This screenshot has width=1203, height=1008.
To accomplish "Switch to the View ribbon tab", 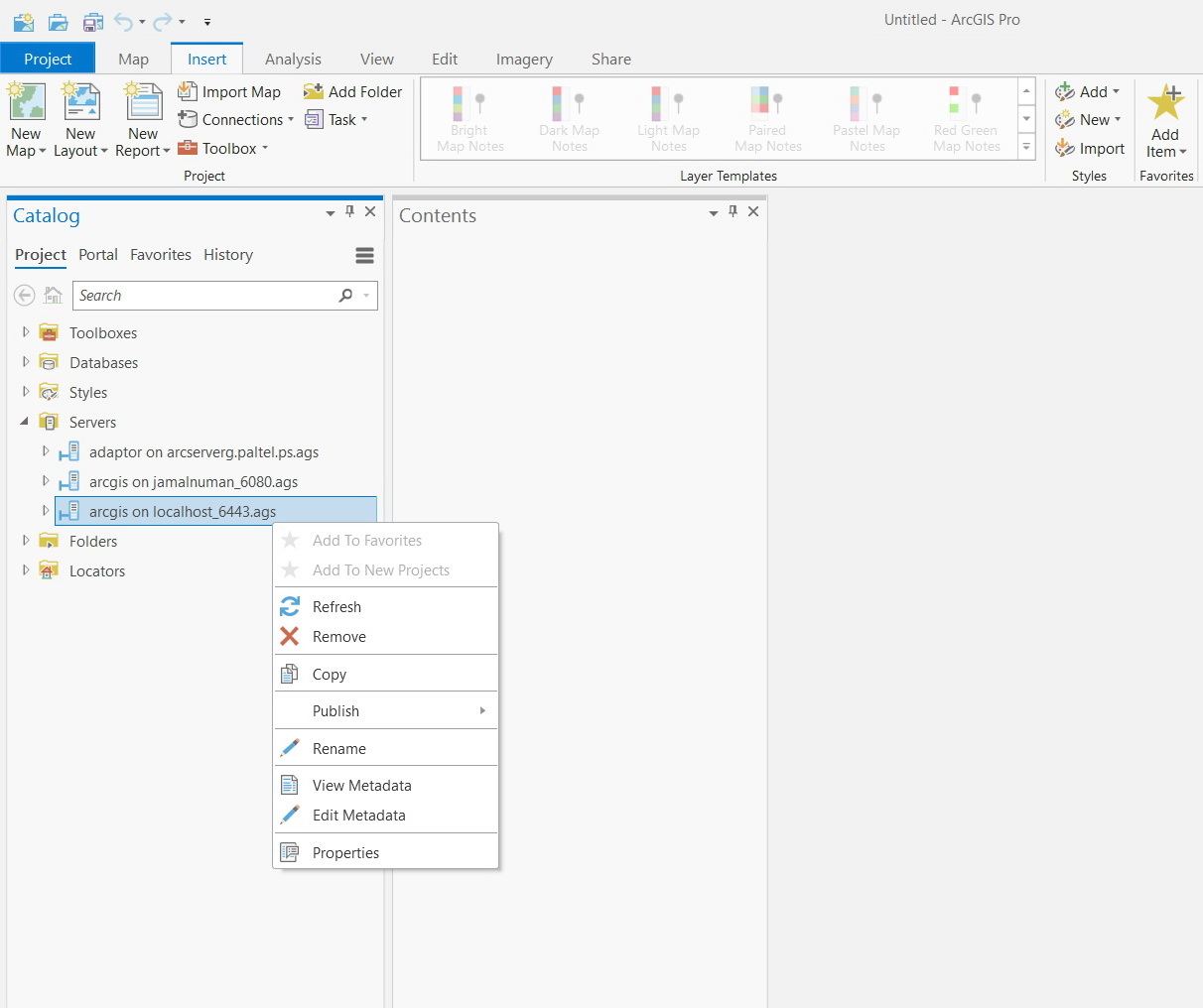I will tap(377, 59).
